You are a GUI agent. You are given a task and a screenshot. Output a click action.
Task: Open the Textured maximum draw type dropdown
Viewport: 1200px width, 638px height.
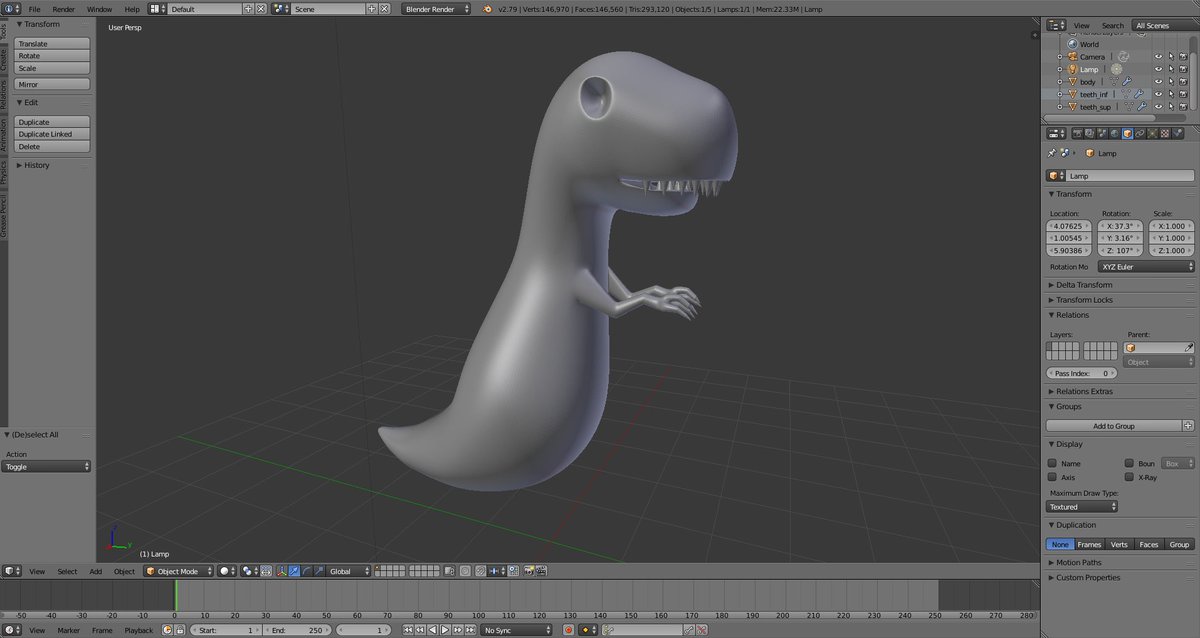[x=1082, y=507]
